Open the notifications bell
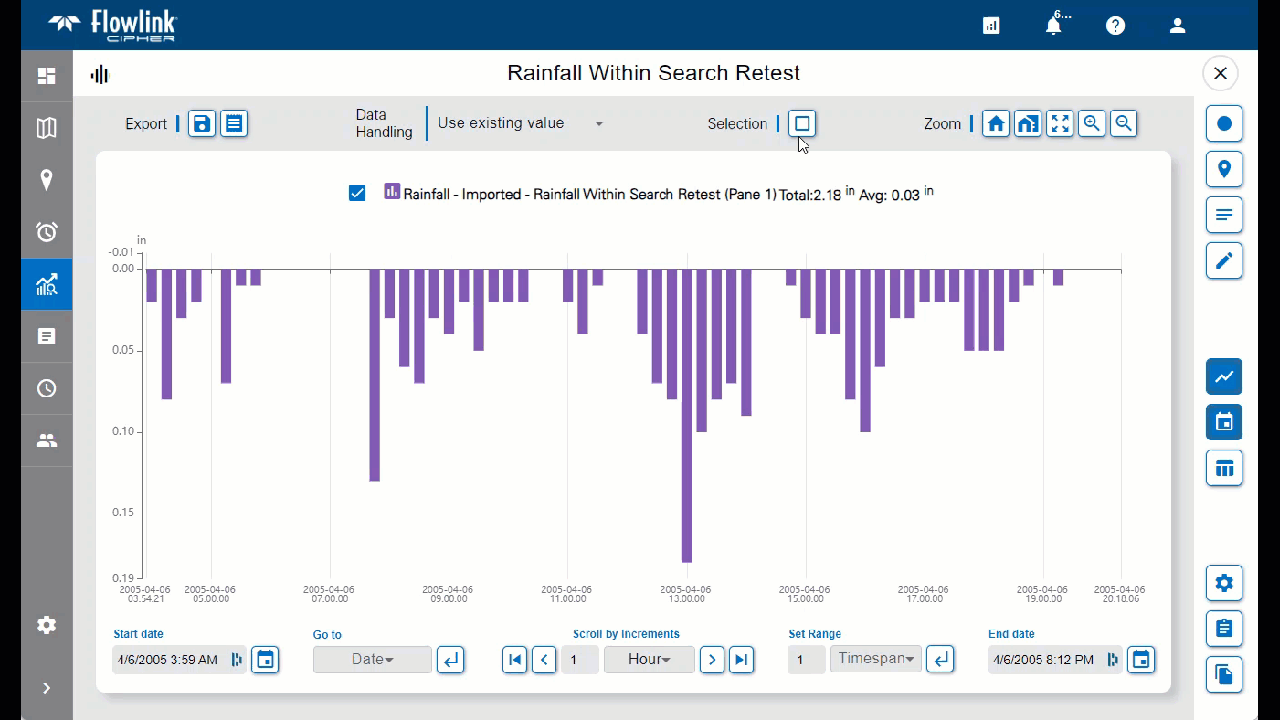The height and width of the screenshot is (720, 1280). [x=1053, y=26]
